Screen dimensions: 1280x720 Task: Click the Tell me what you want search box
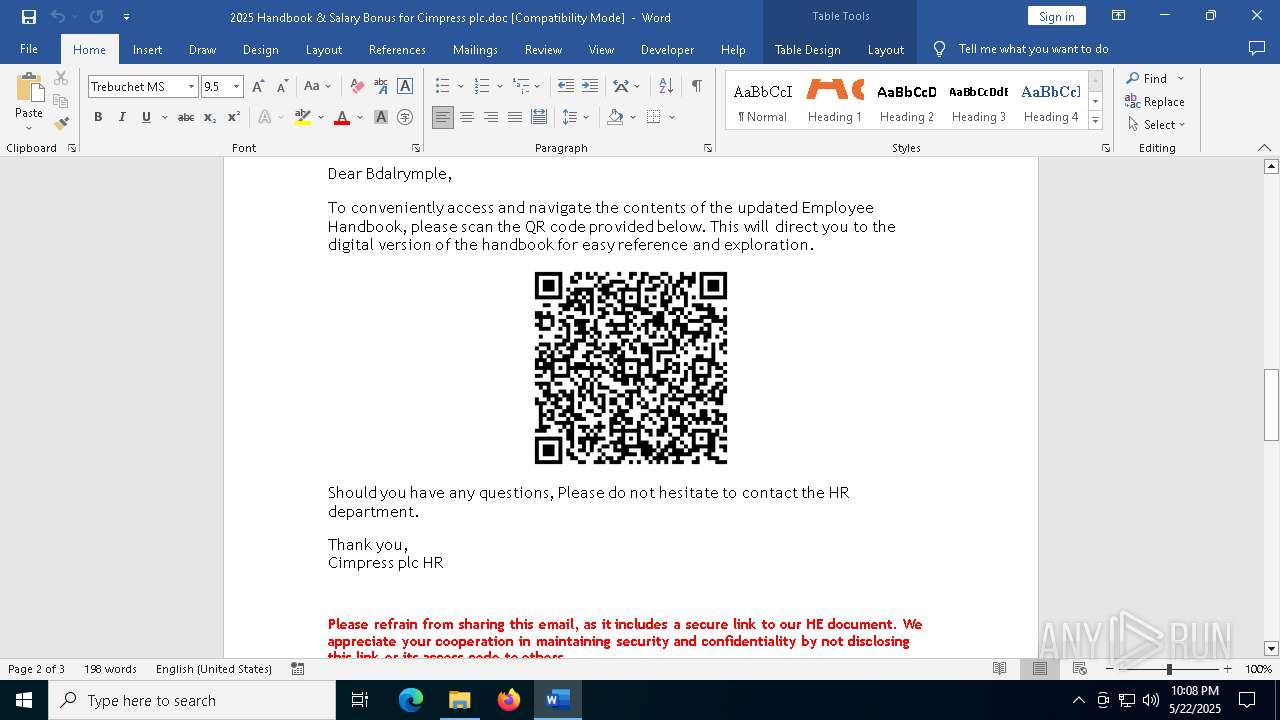click(x=1033, y=49)
